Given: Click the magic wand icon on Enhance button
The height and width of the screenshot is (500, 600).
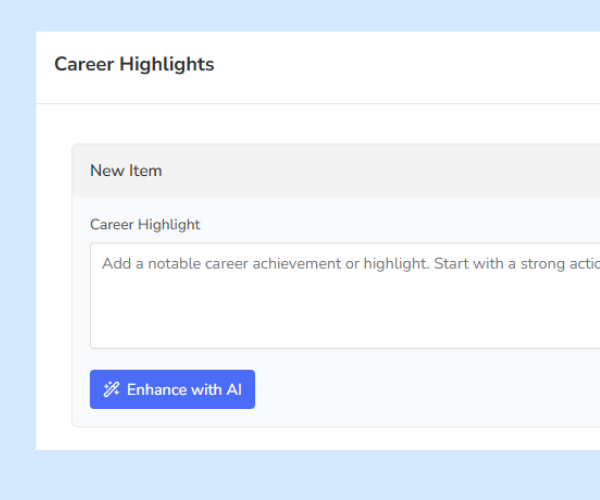Looking at the screenshot, I should click(111, 390).
